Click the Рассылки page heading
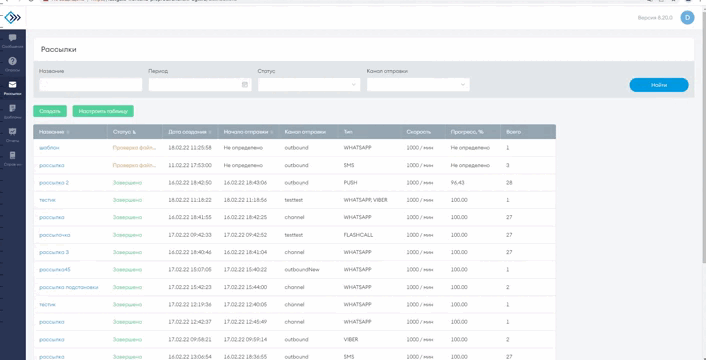 pos(59,50)
